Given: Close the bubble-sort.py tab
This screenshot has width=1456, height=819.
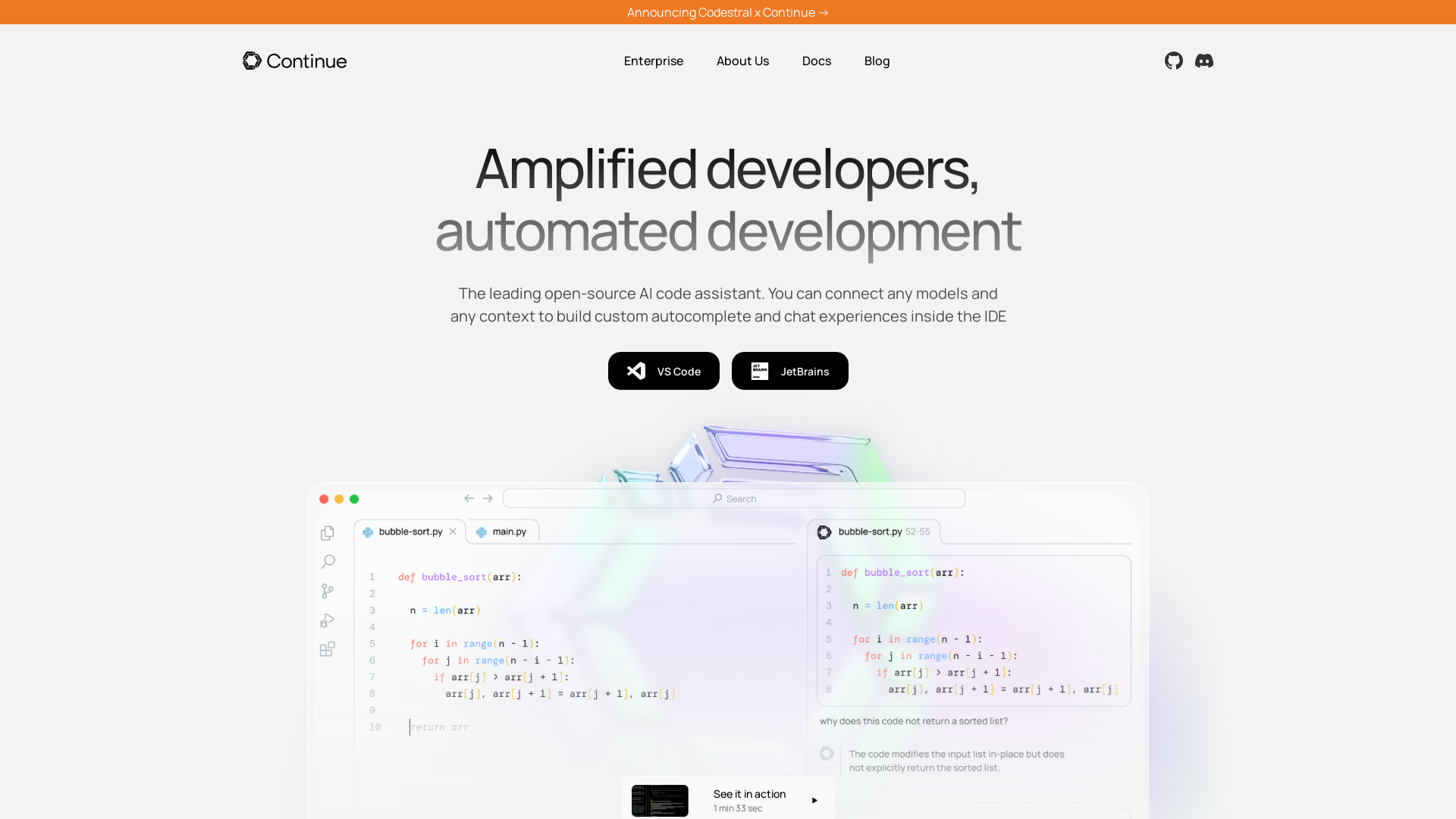Looking at the screenshot, I should coord(453,532).
